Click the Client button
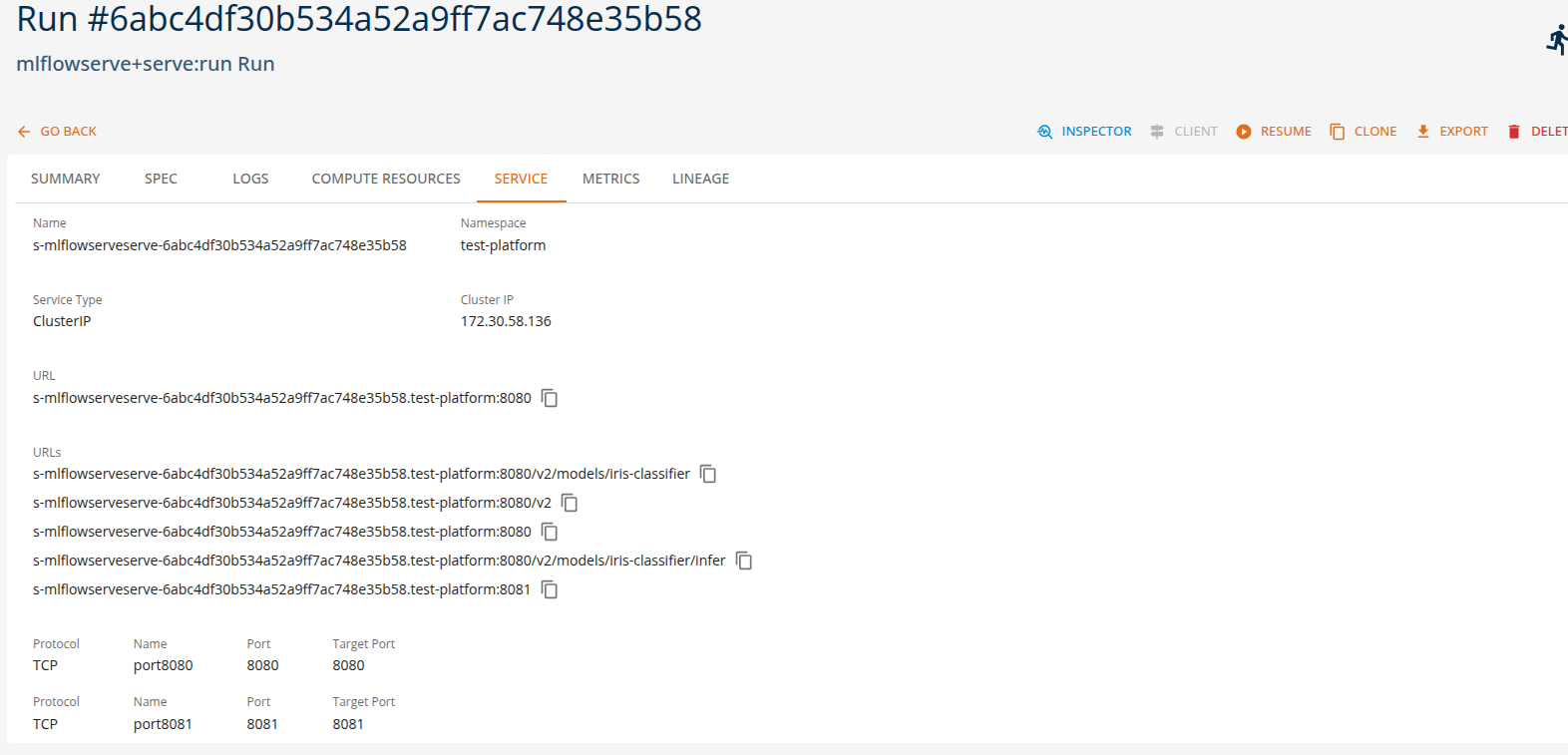Image resolution: width=1568 pixels, height=755 pixels. [x=1184, y=132]
